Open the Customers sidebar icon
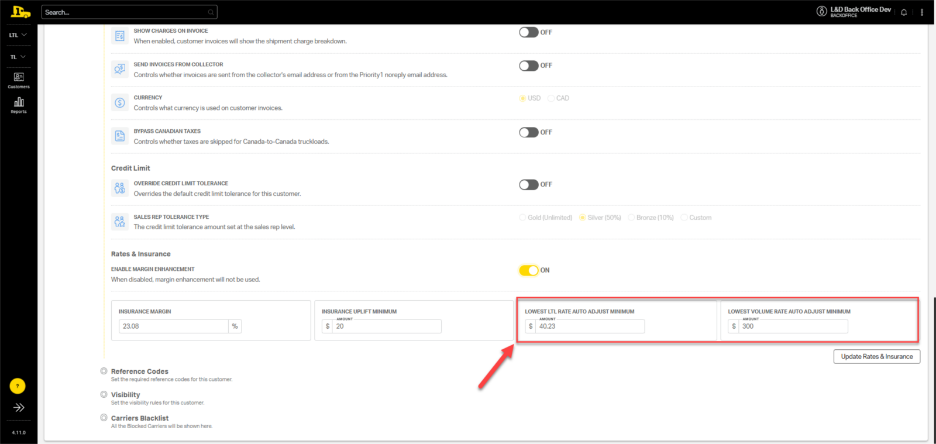 18,79
